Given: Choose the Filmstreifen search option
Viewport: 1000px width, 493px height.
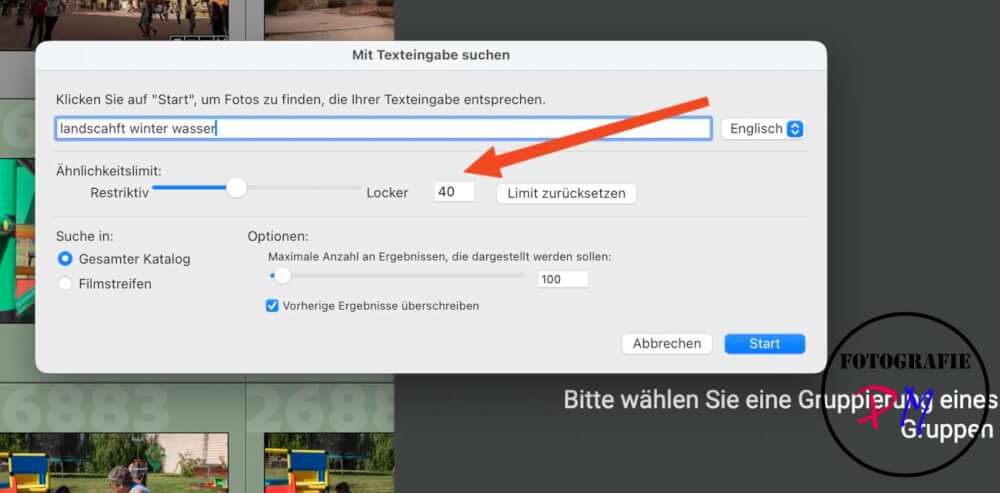Looking at the screenshot, I should (66, 284).
